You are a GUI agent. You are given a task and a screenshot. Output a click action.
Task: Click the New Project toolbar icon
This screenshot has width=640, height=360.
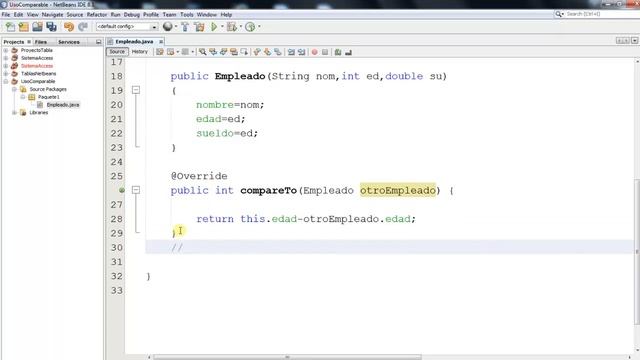[24, 27]
